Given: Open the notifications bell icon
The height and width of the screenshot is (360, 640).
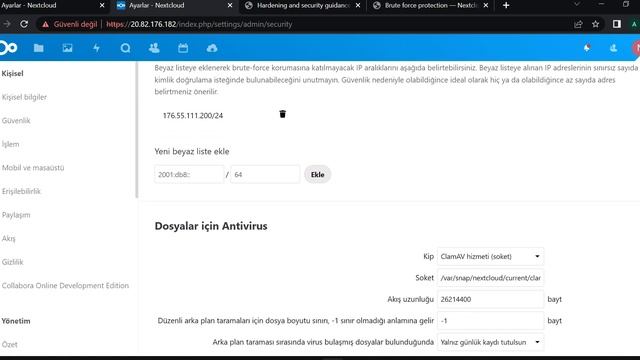Looking at the screenshot, I should click(x=587, y=48).
